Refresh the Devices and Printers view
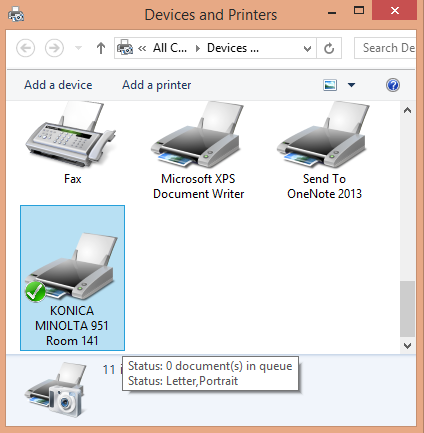This screenshot has width=424, height=433. (329, 48)
